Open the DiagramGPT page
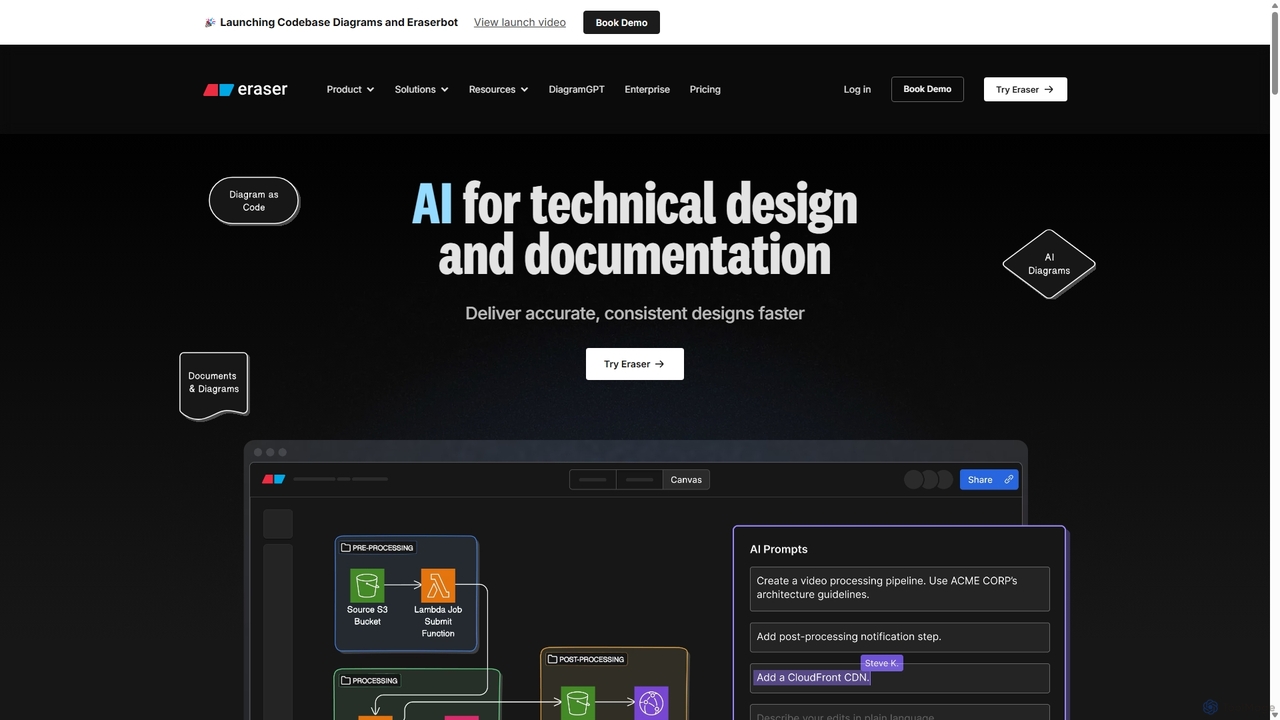The height and width of the screenshot is (720, 1280). point(576,89)
